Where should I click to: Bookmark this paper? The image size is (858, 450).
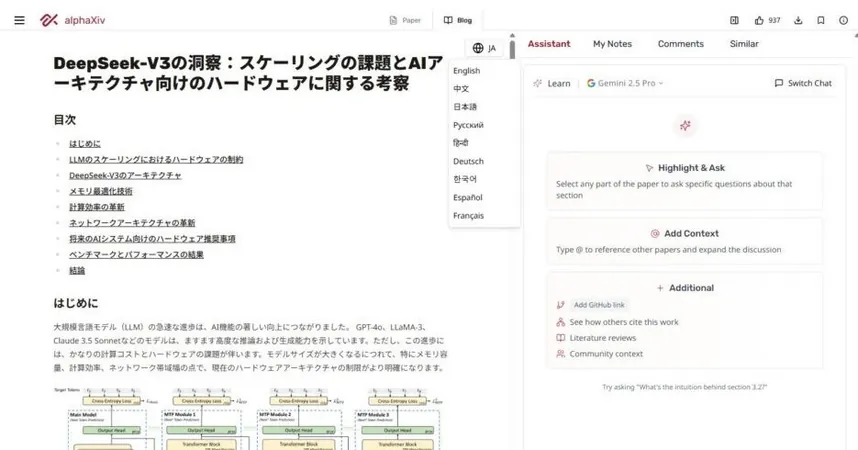821,20
